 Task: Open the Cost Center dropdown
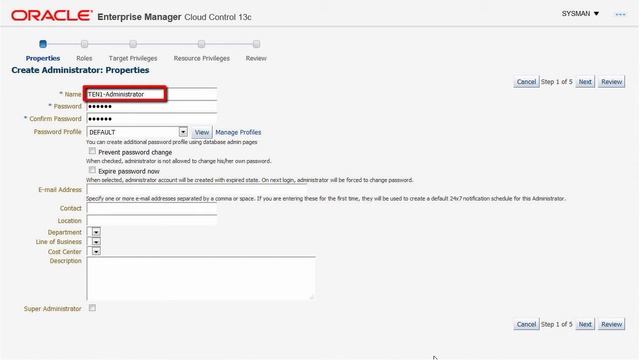94,251
